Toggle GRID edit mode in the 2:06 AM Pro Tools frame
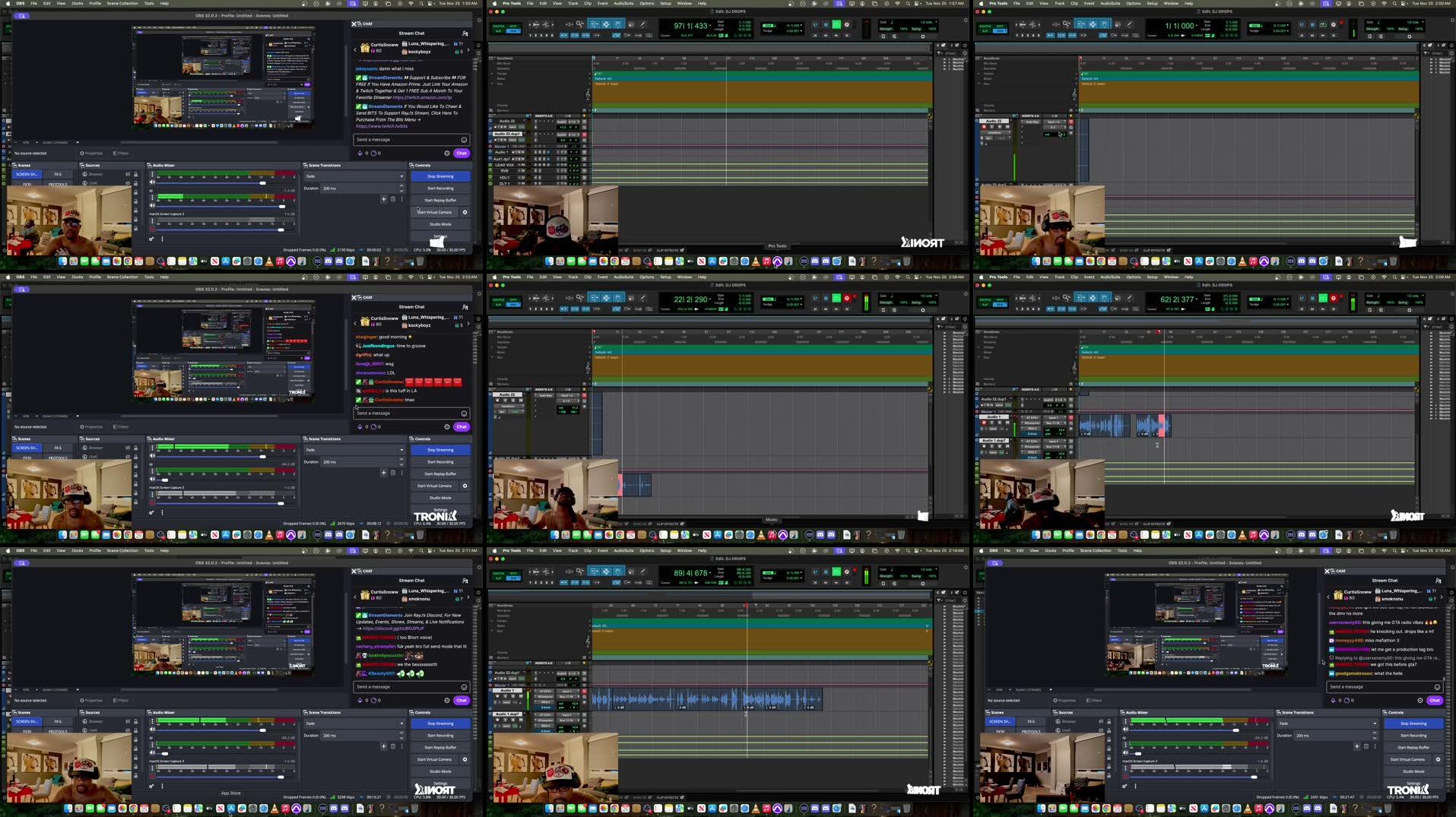1456x817 pixels. point(513,305)
